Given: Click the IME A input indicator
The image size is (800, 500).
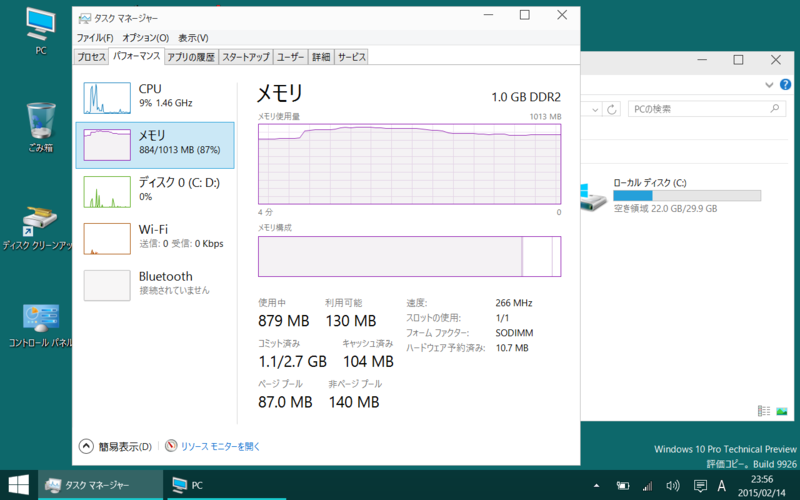Looking at the screenshot, I should coord(721,486).
